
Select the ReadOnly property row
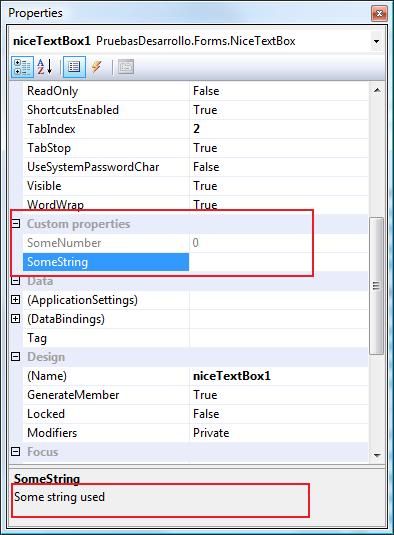click(196, 91)
